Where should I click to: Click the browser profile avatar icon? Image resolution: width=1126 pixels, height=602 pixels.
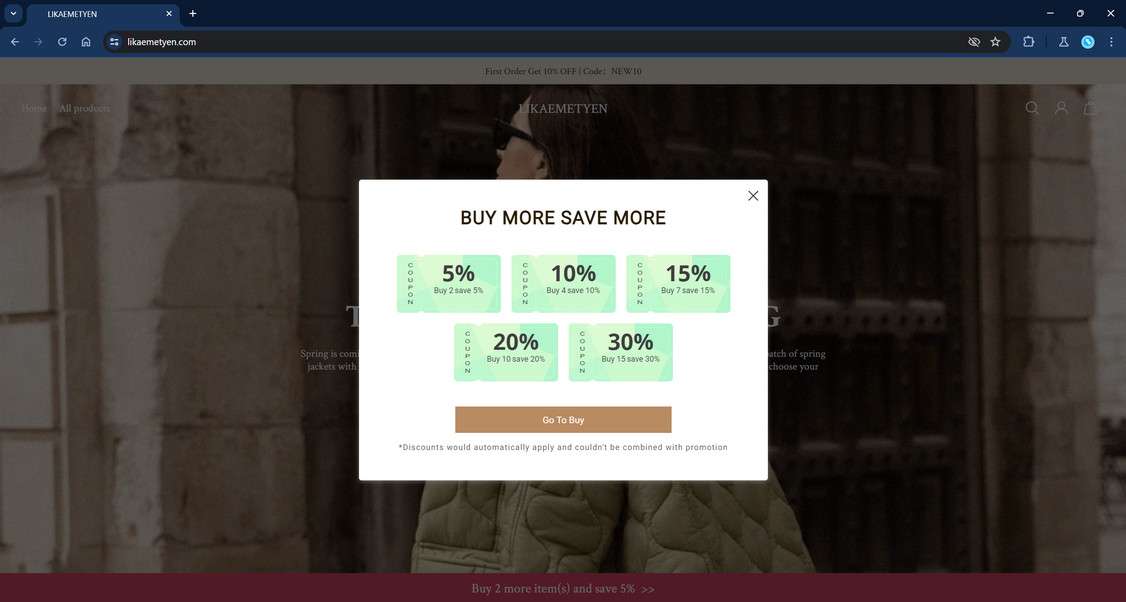tap(1087, 42)
